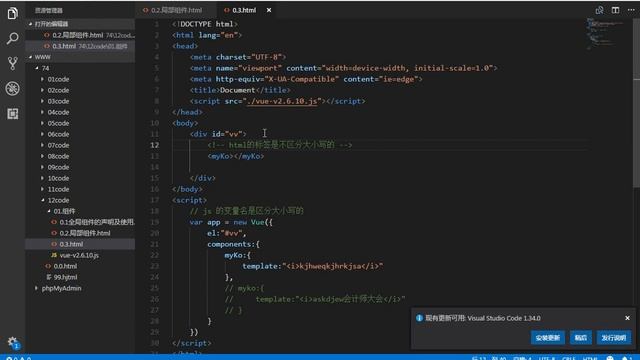Click the open changes icon in editor toolbar
The width and height of the screenshot is (640, 360).
(599, 10)
